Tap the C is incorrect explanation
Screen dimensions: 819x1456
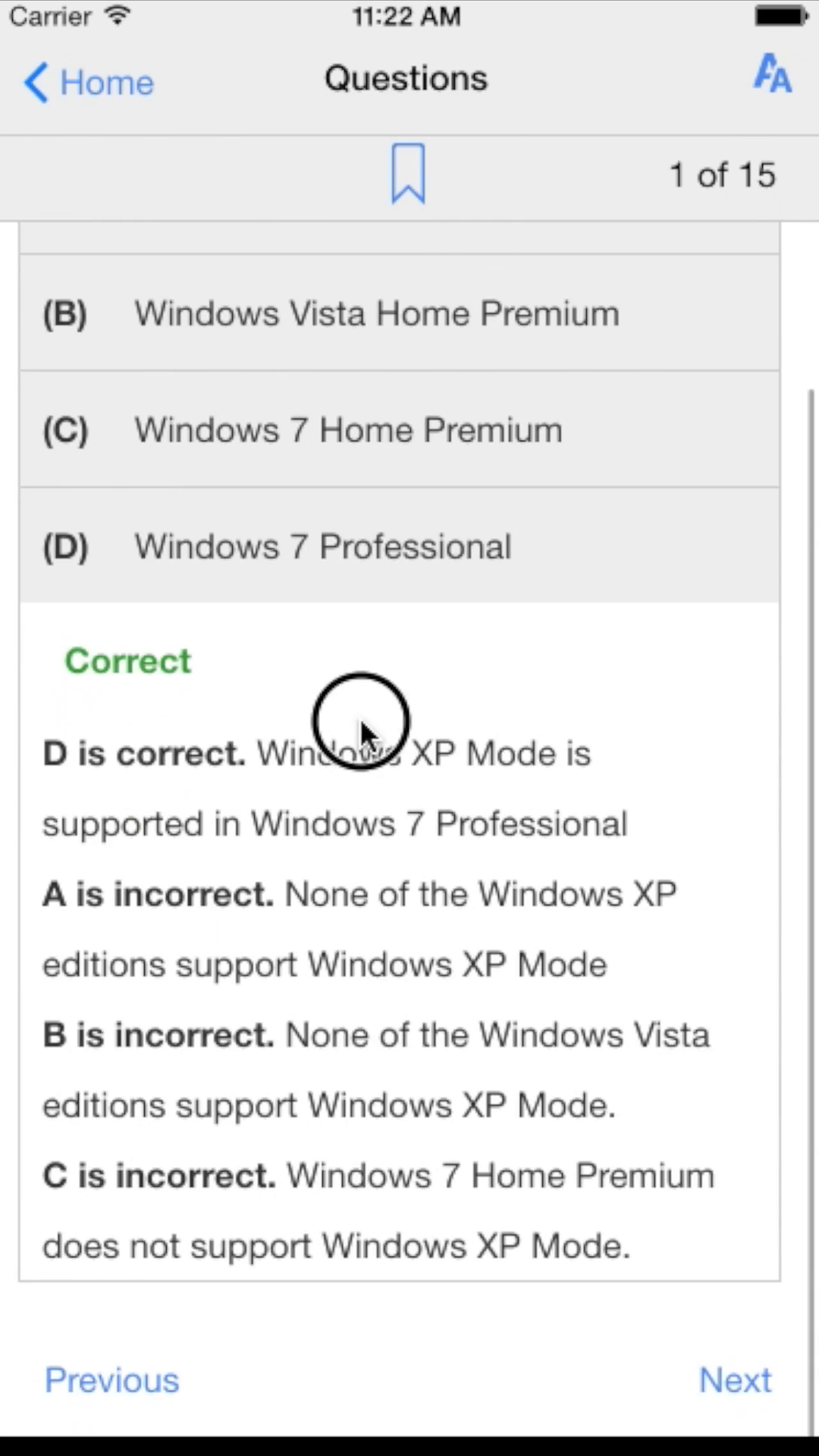(378, 1210)
